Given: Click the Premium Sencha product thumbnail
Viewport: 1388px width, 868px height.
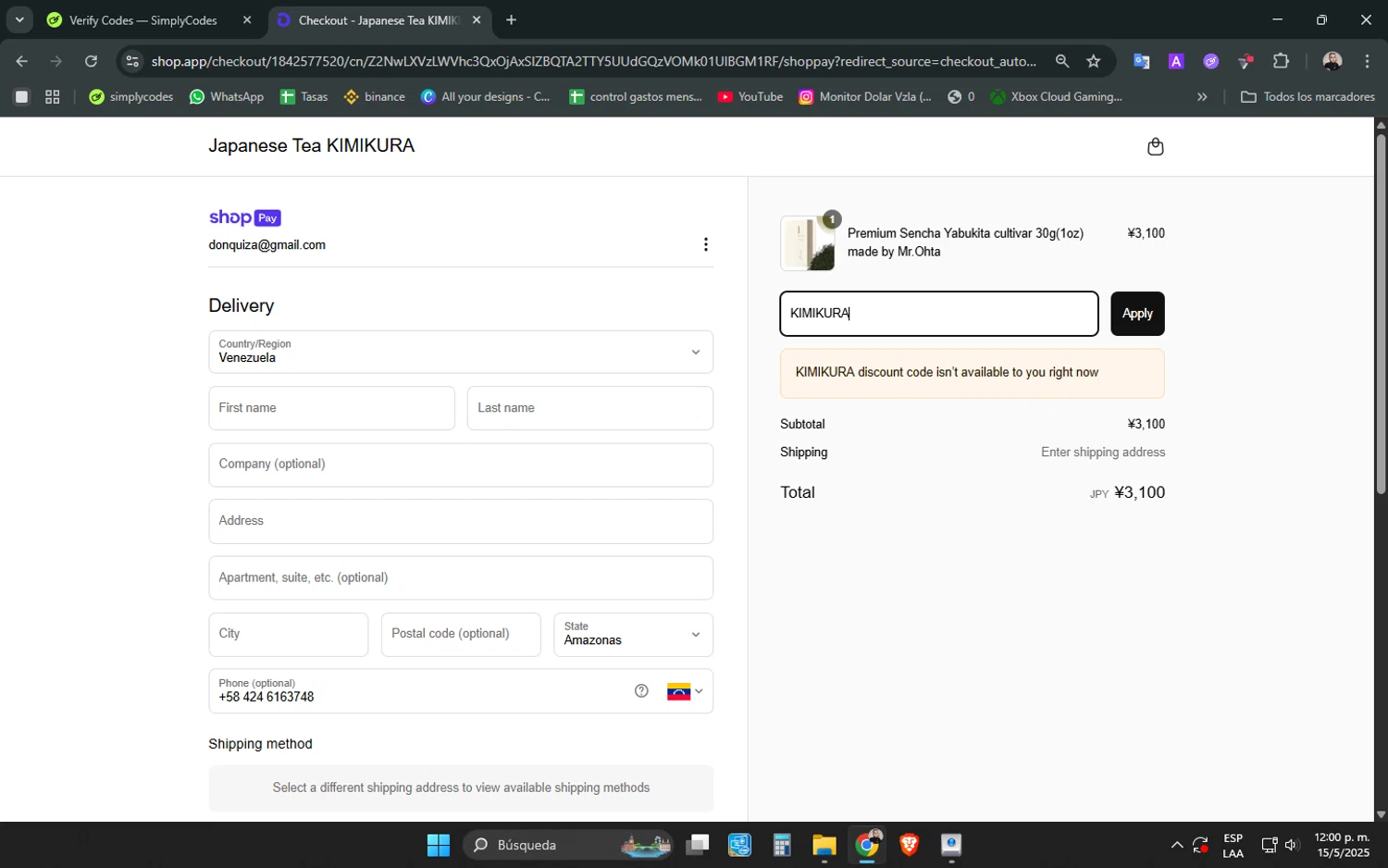Looking at the screenshot, I should 808,243.
